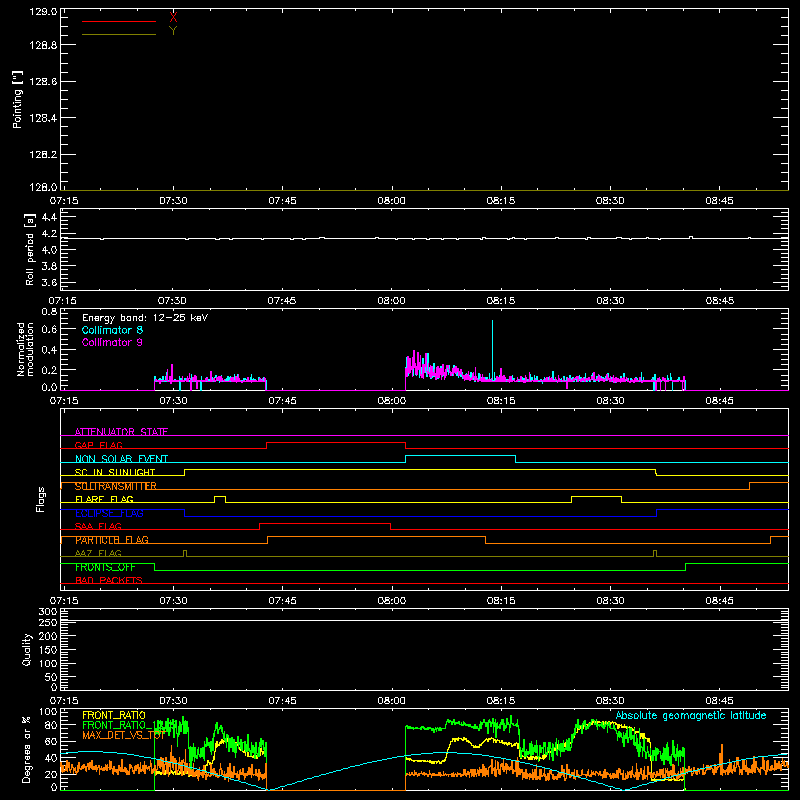Select the GAP_FLAG label
This screenshot has height=800, width=800.
click(x=98, y=445)
